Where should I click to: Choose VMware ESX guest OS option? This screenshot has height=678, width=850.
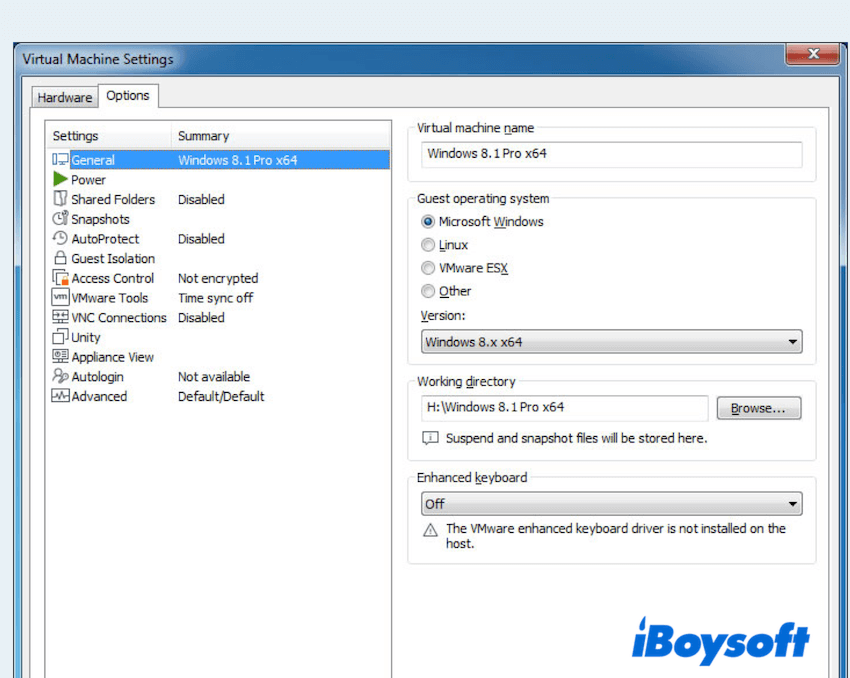click(x=428, y=268)
